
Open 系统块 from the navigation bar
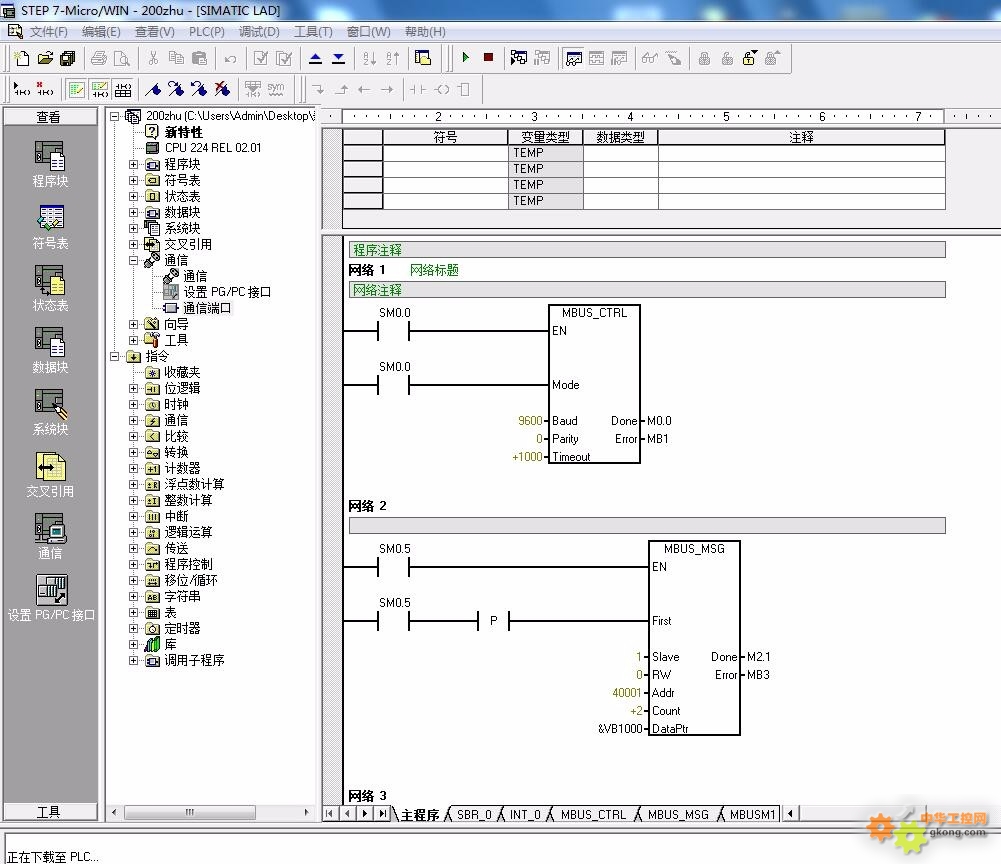point(50,413)
